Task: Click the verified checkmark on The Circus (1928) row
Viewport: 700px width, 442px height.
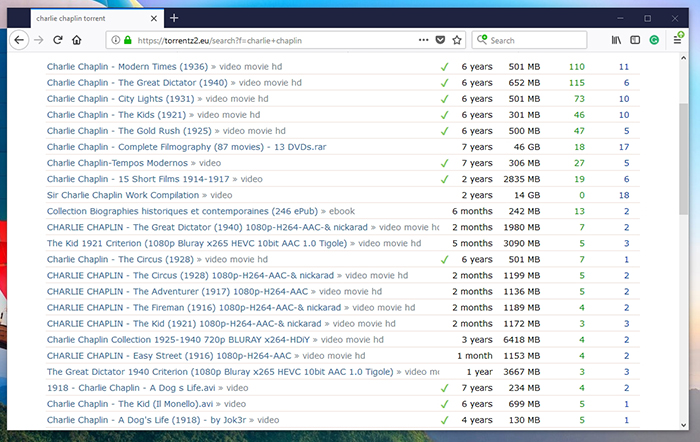Action: pos(445,260)
